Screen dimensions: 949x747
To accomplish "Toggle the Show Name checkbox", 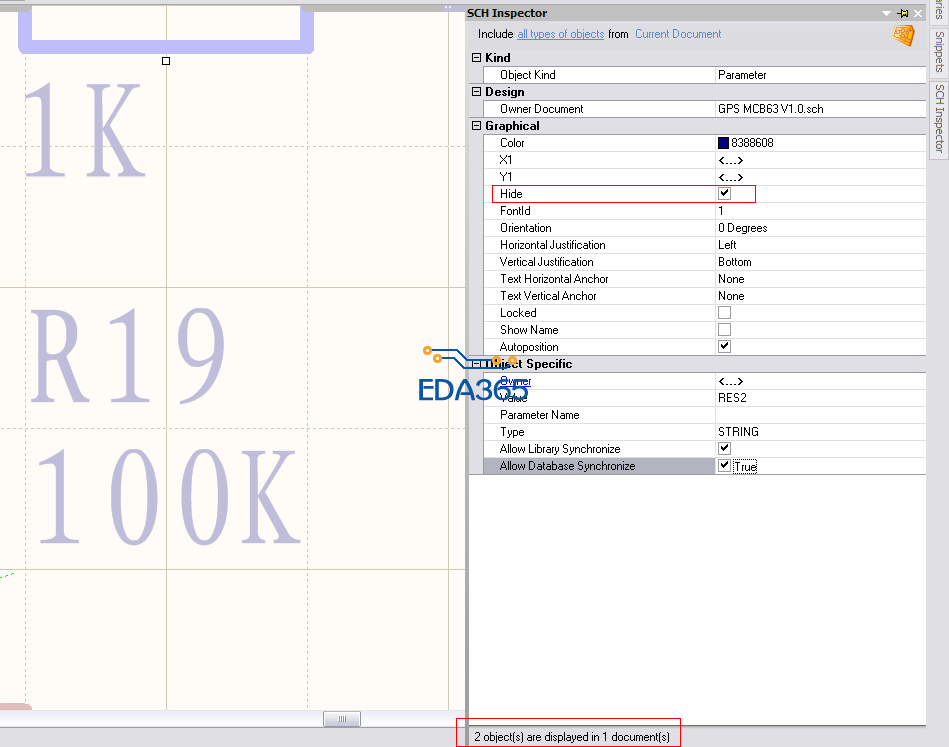I will (x=724, y=329).
